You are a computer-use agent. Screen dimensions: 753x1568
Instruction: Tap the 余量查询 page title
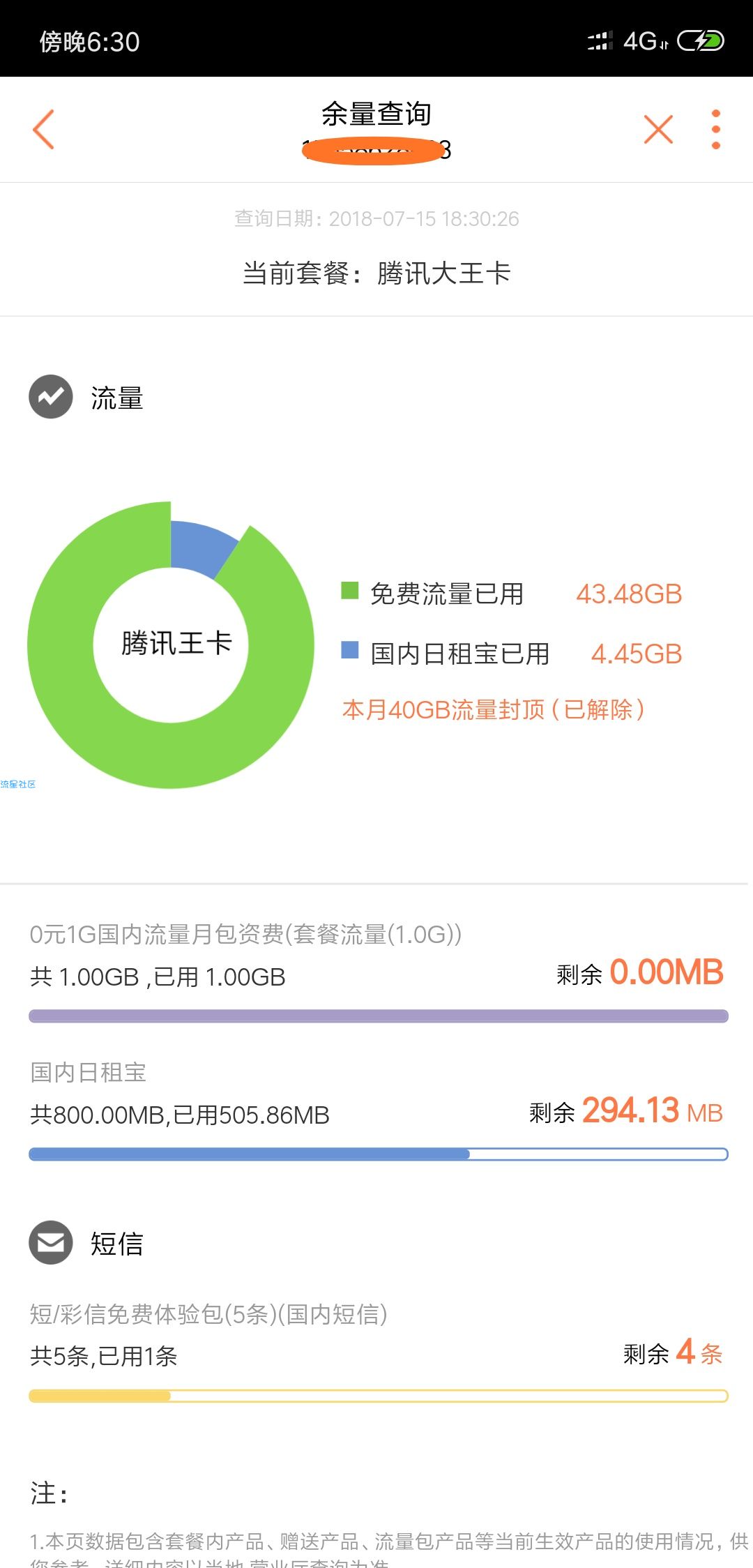click(376, 114)
